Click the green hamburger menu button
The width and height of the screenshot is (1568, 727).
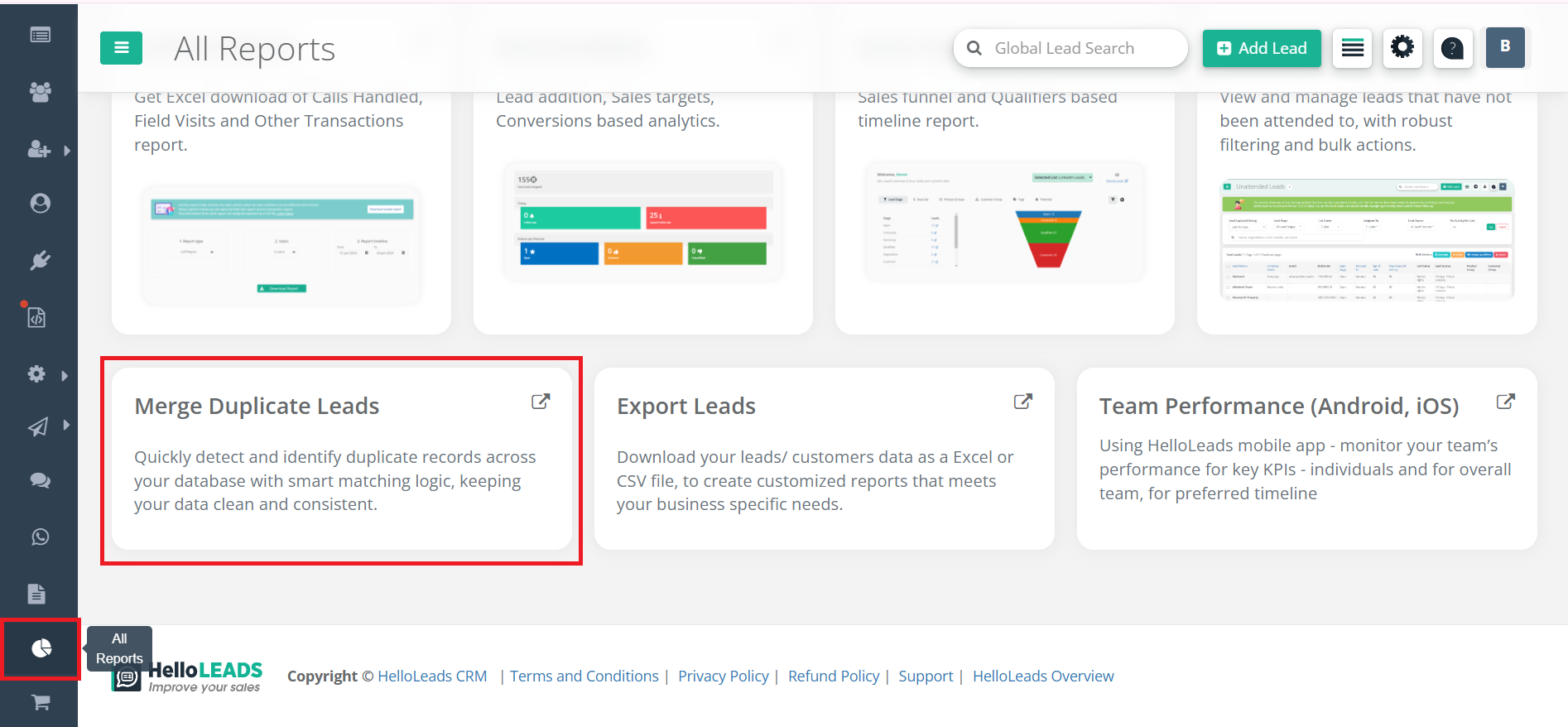(121, 48)
